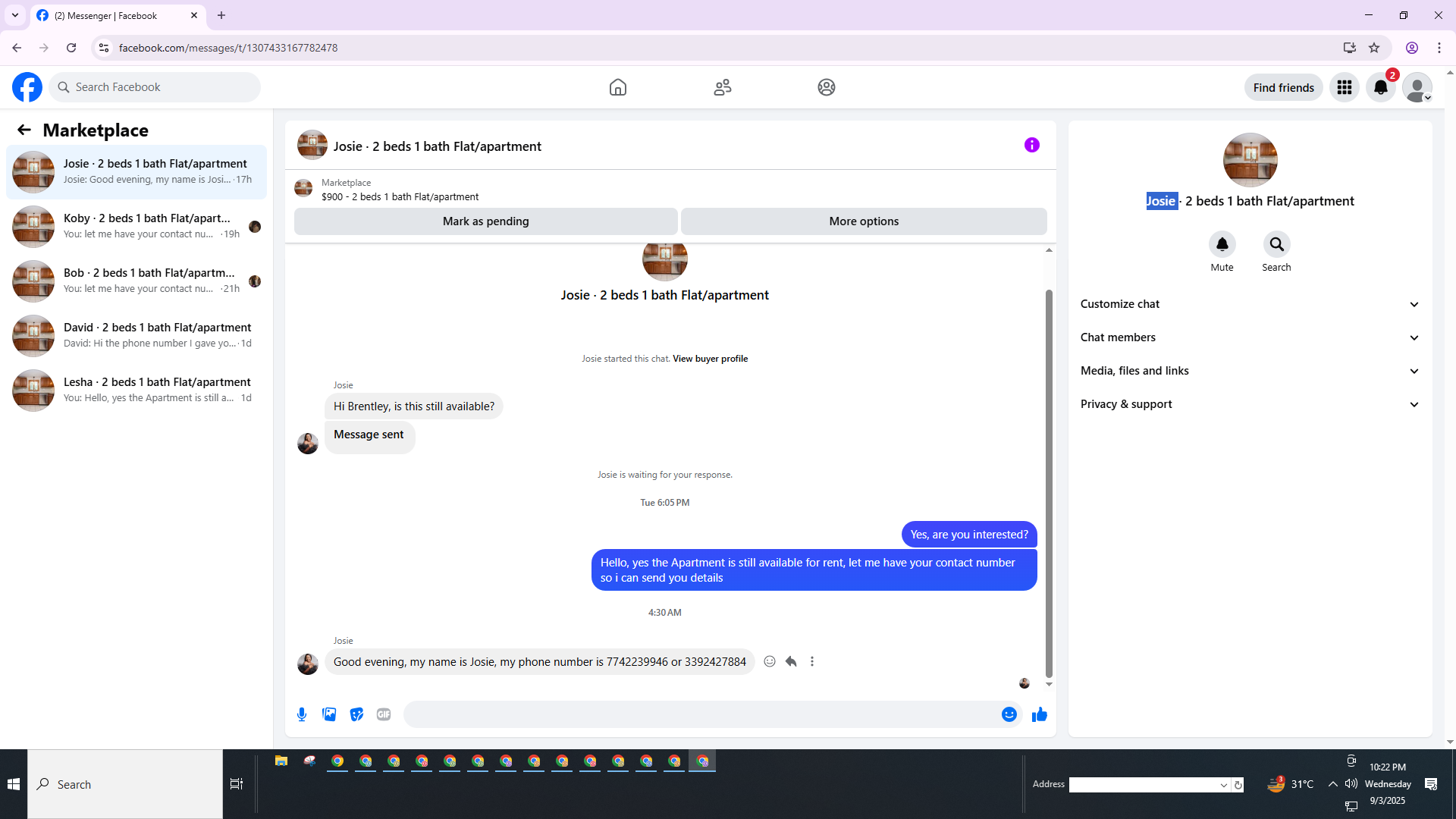This screenshot has width=1456, height=819.
Task: Attach a photo with the image icon
Action: [x=329, y=714]
